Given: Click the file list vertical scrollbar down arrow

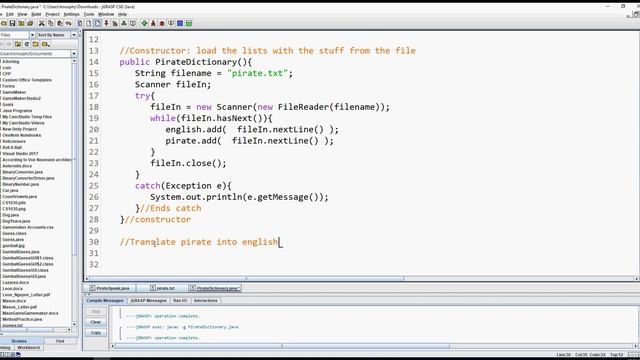Looking at the screenshot, I should (x=74, y=324).
